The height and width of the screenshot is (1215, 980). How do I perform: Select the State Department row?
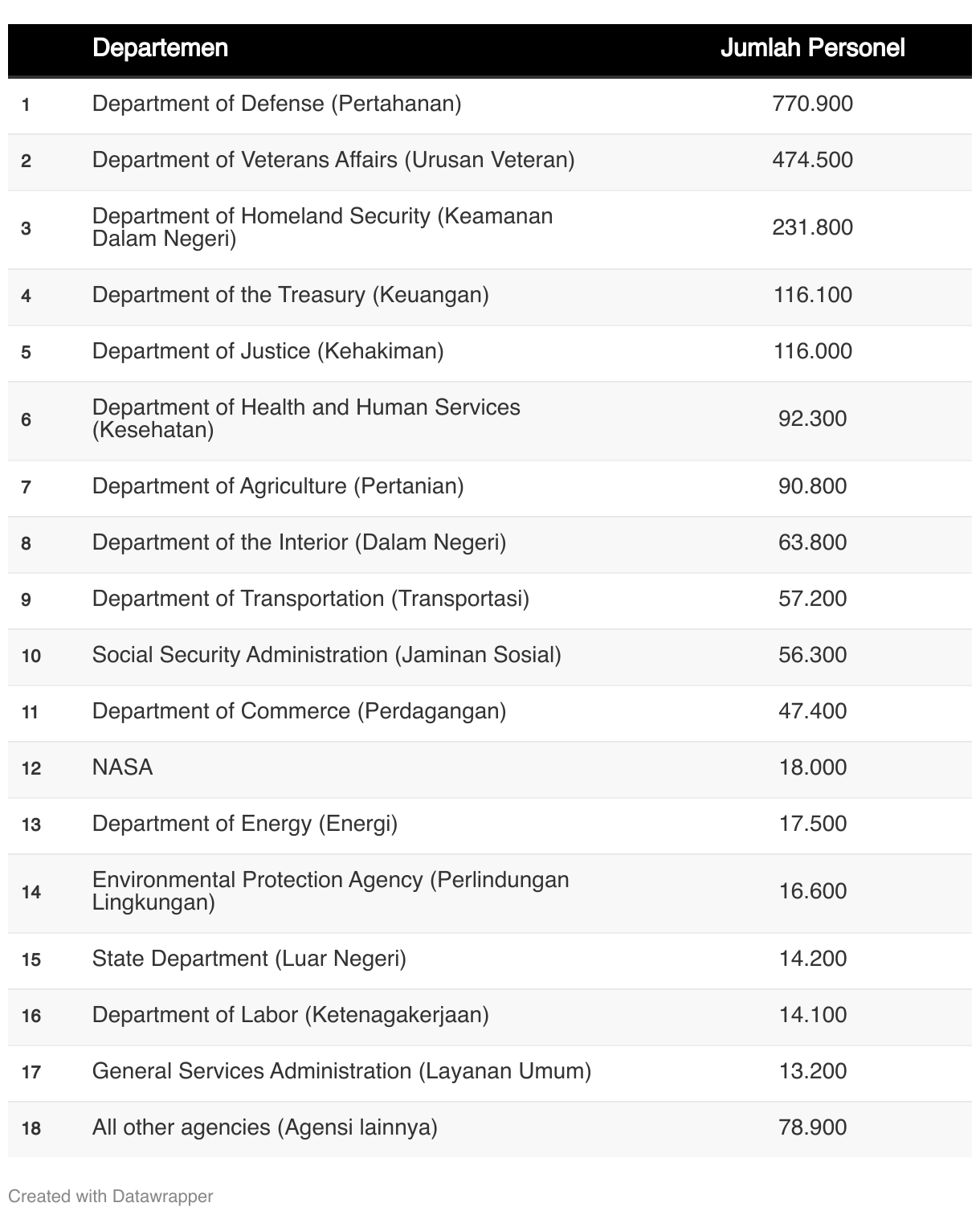(249, 959)
